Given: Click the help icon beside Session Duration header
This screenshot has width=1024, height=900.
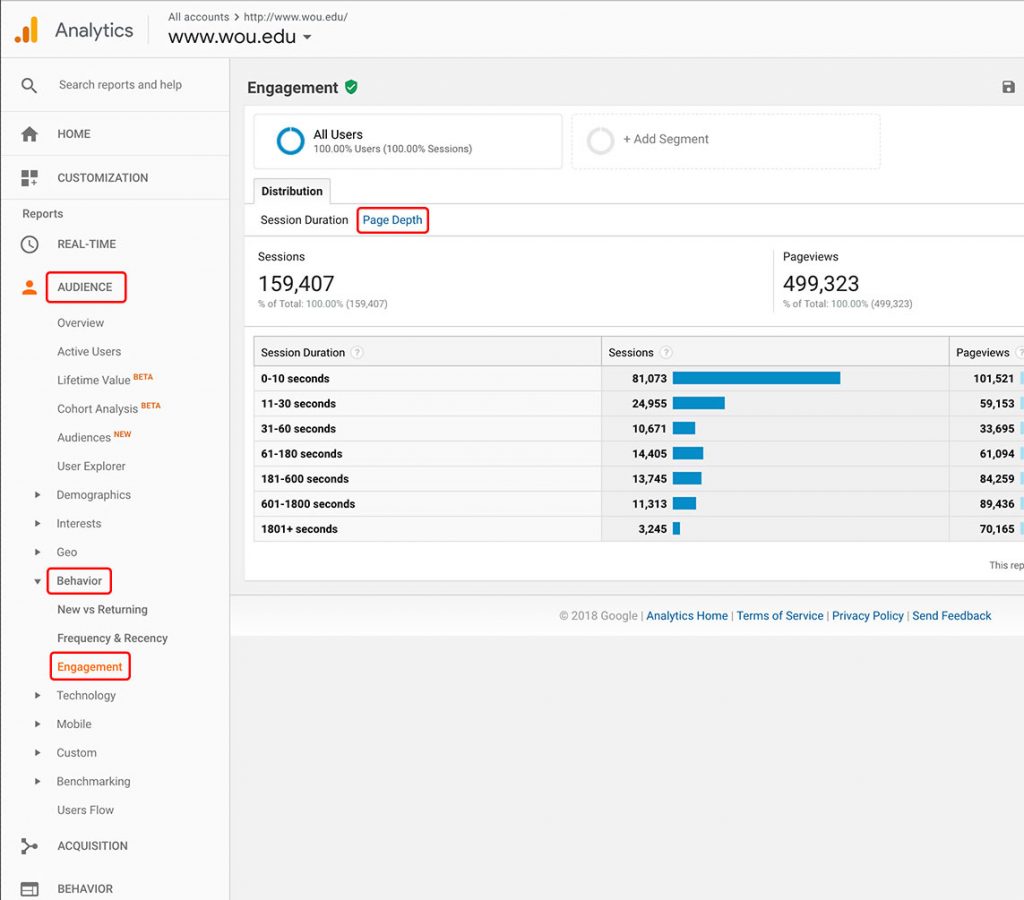Looking at the screenshot, I should 357,353.
